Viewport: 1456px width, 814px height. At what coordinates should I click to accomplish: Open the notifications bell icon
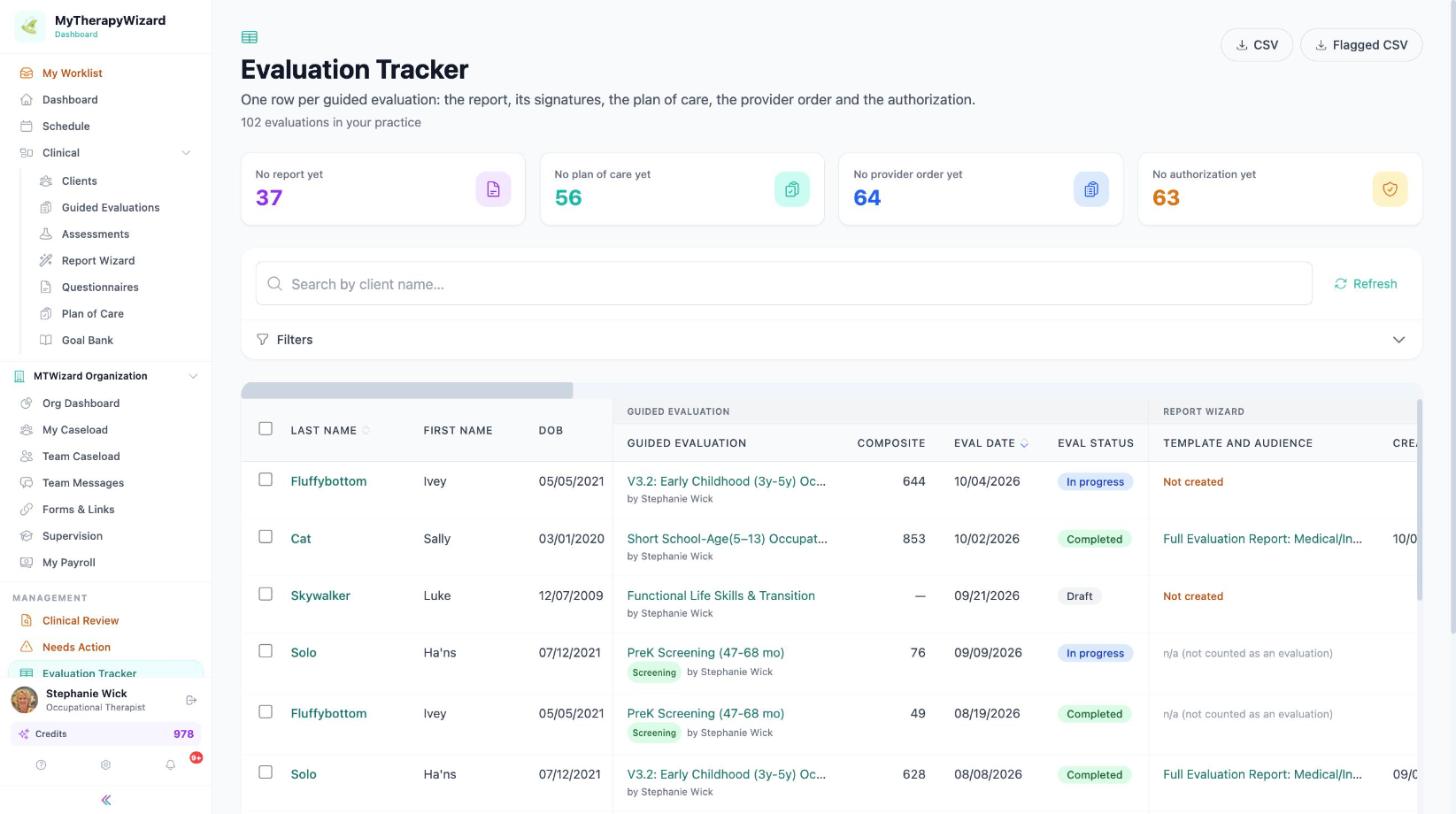170,765
